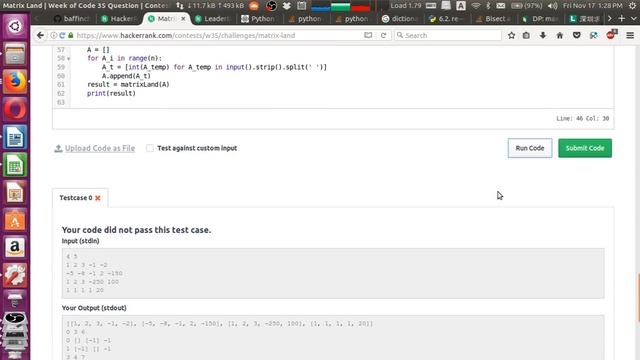Switch to the baffinc GitHub tab

(x=72, y=19)
